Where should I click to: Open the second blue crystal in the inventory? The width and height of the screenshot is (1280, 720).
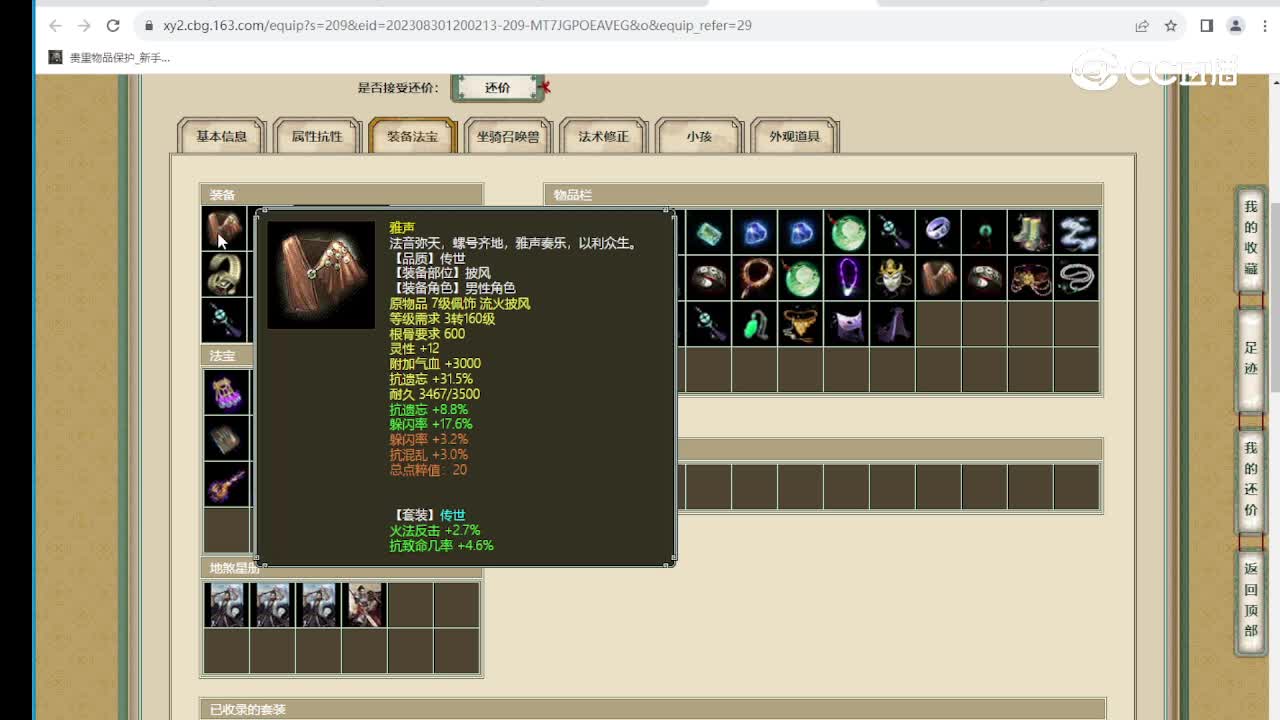(801, 232)
